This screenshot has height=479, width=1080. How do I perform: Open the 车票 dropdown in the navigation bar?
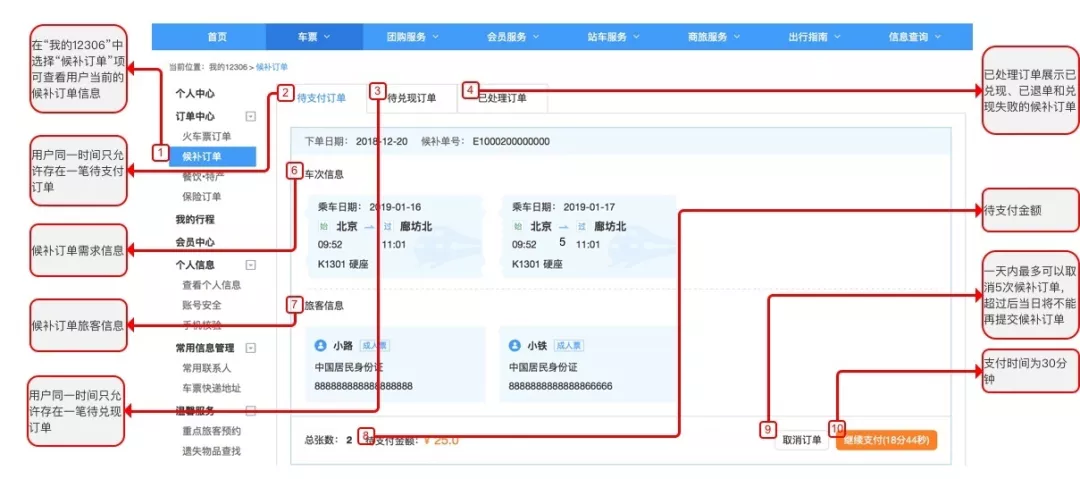(313, 37)
